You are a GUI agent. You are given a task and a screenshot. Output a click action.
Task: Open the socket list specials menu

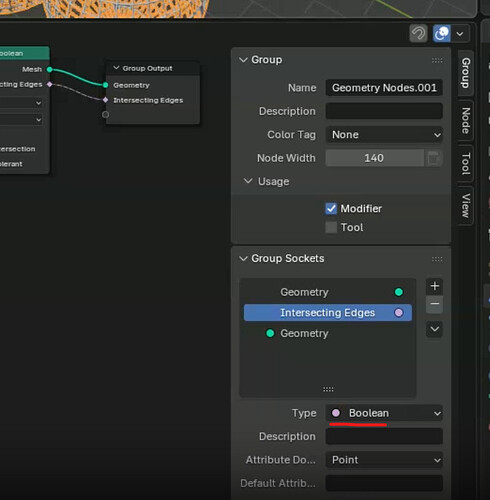(x=434, y=329)
